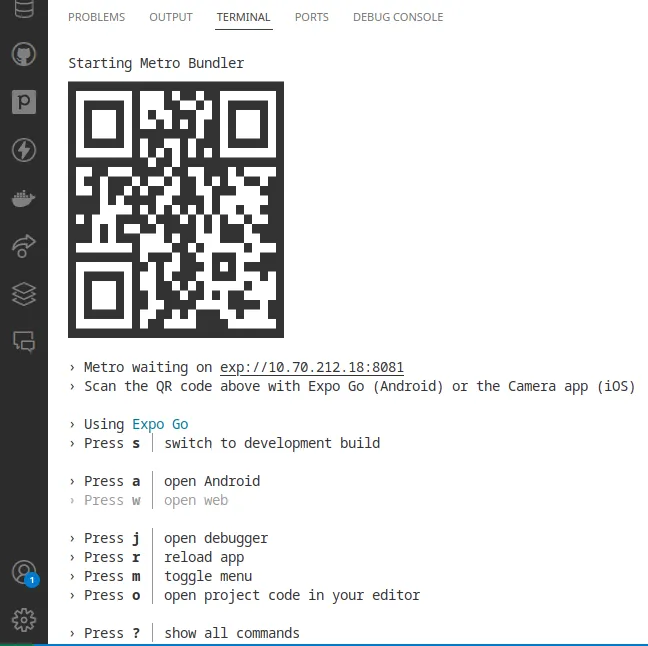Click the 'Expo Go' colored text
648x646 pixels.
[x=160, y=424]
